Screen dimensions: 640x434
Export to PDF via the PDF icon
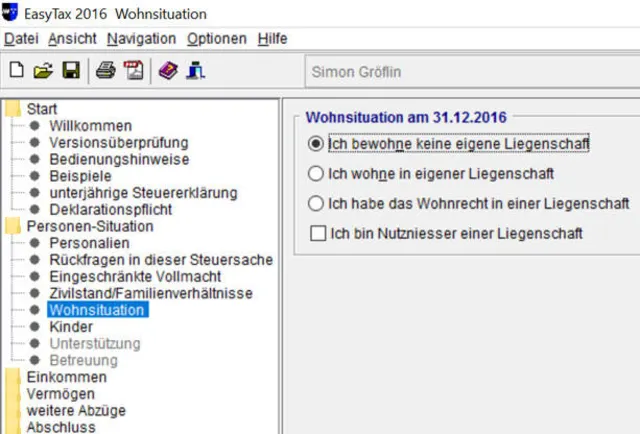click(x=134, y=71)
